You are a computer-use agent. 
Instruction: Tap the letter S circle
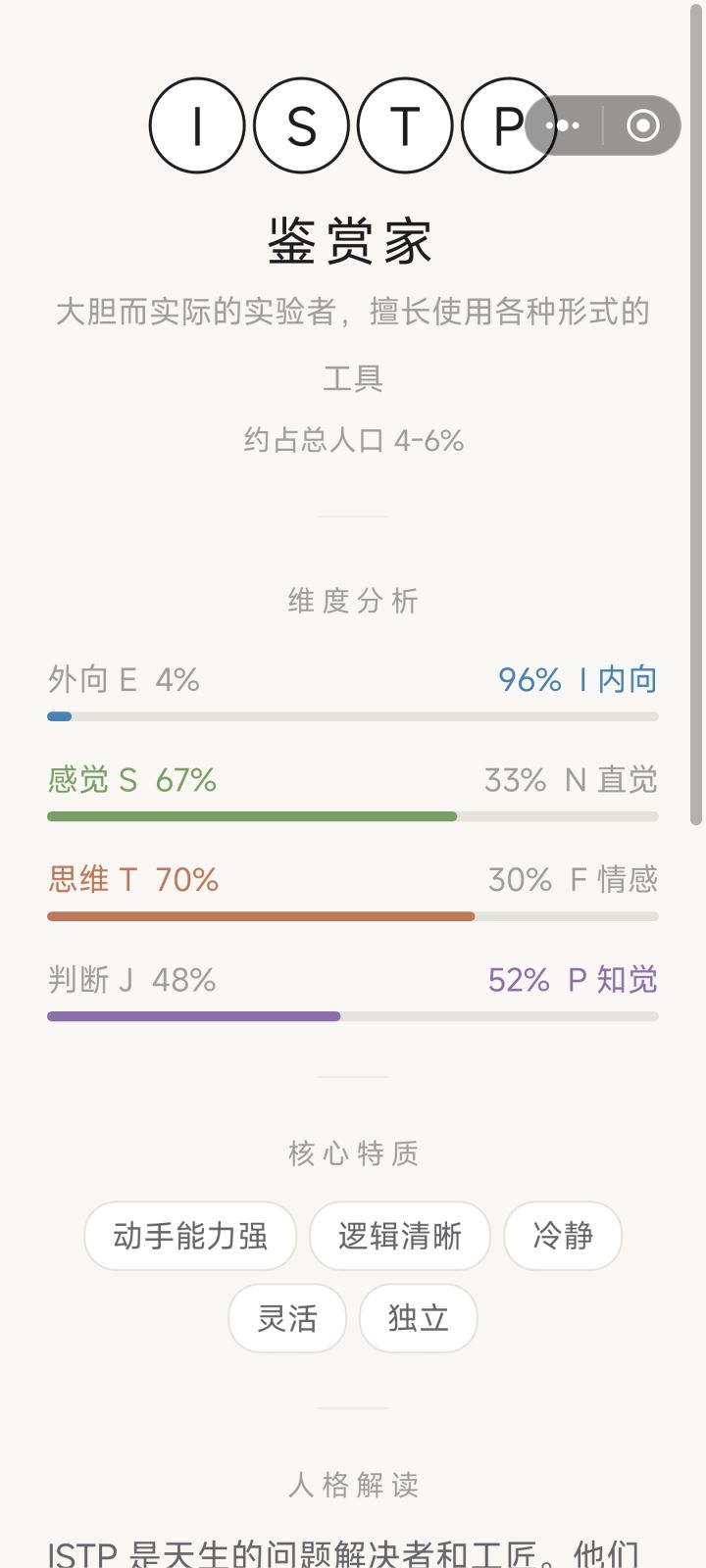tap(301, 125)
